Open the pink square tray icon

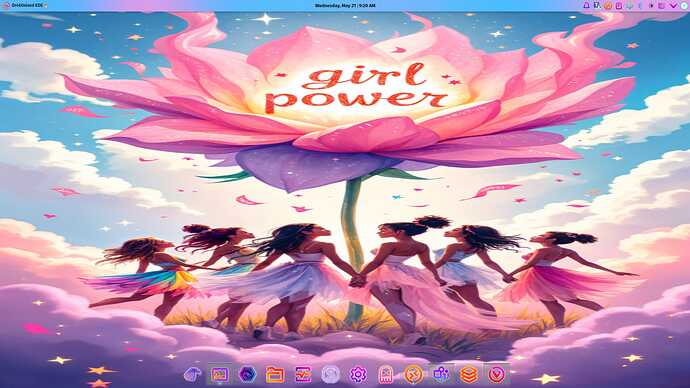tap(619, 6)
